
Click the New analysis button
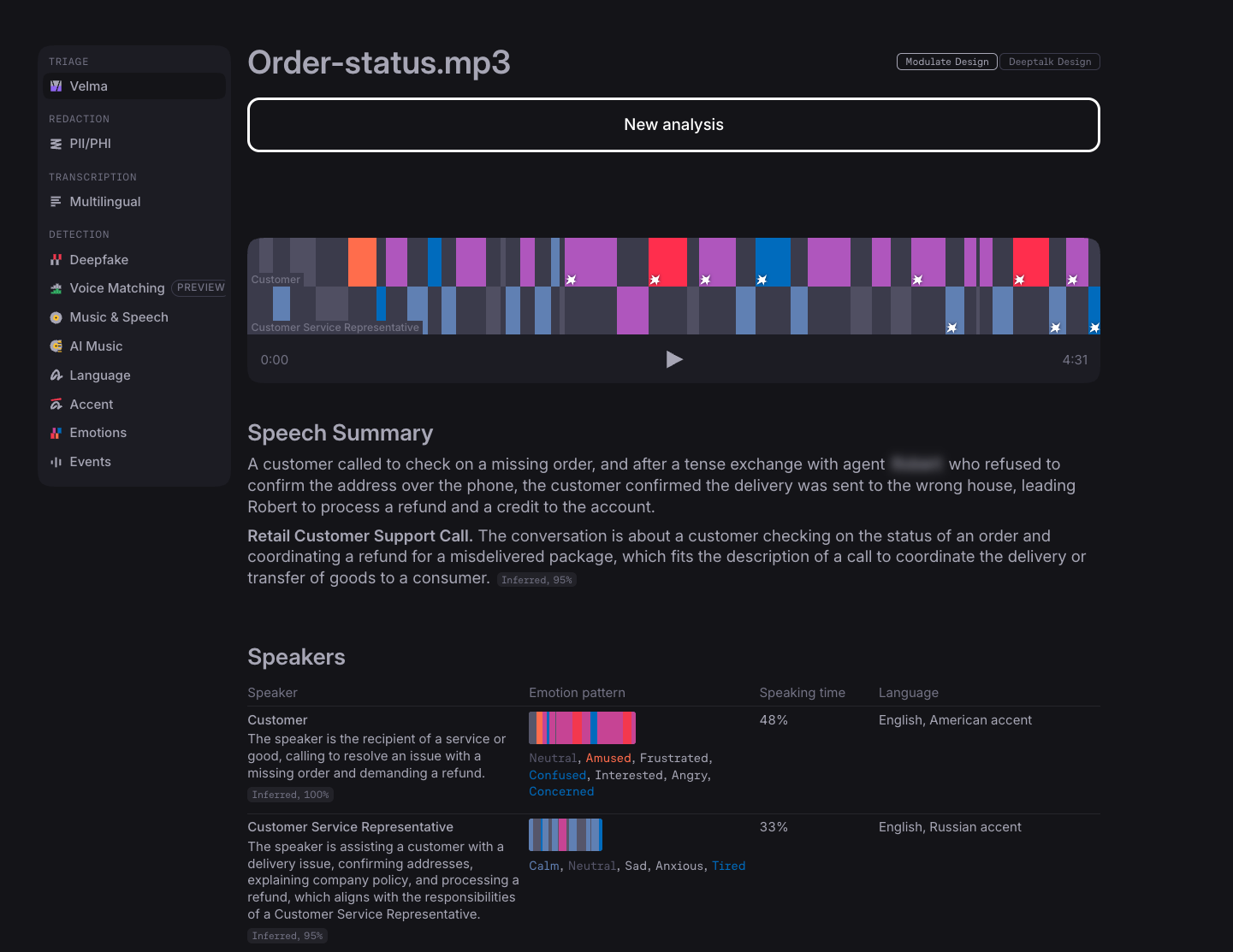pyautogui.click(x=673, y=125)
